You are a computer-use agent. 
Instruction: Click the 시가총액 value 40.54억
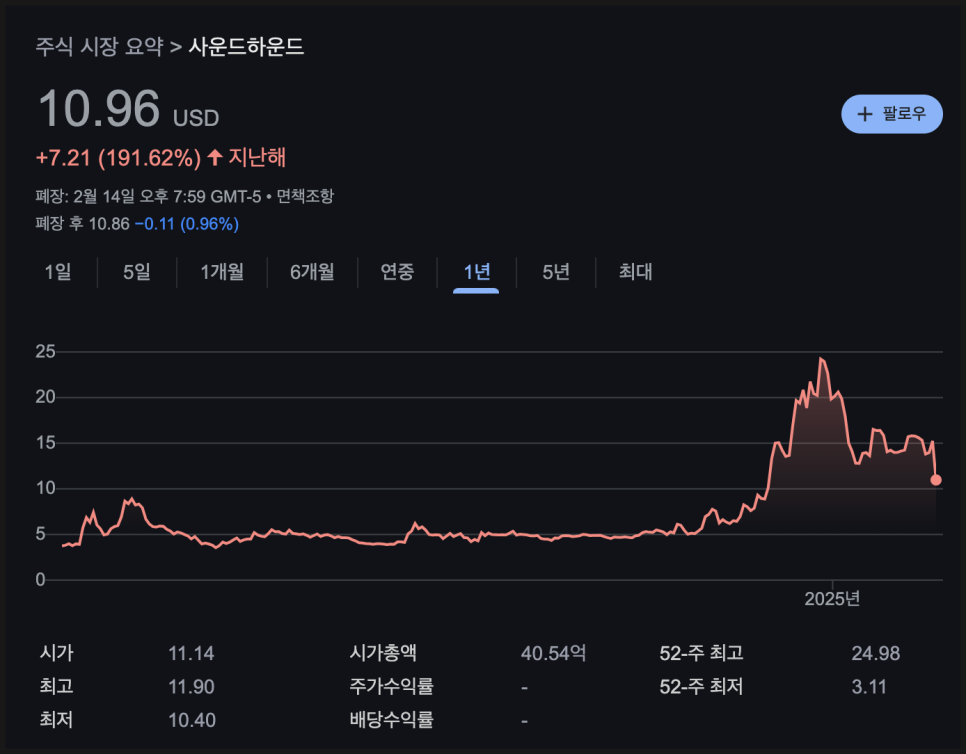[x=553, y=653]
